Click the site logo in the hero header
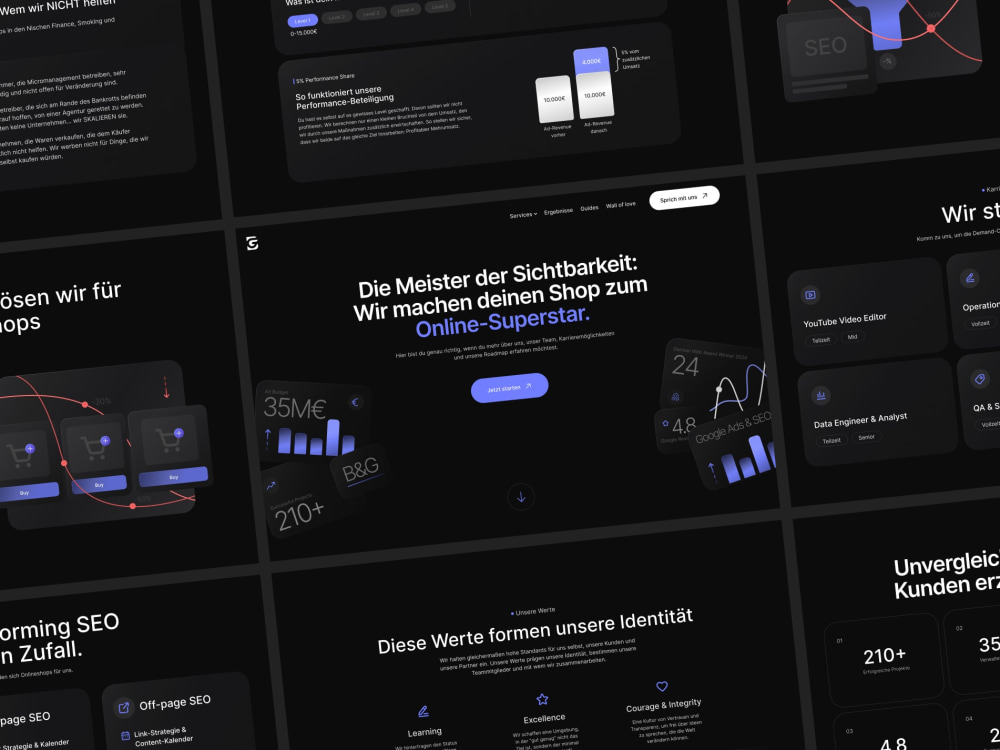This screenshot has height=750, width=1000. 253,243
